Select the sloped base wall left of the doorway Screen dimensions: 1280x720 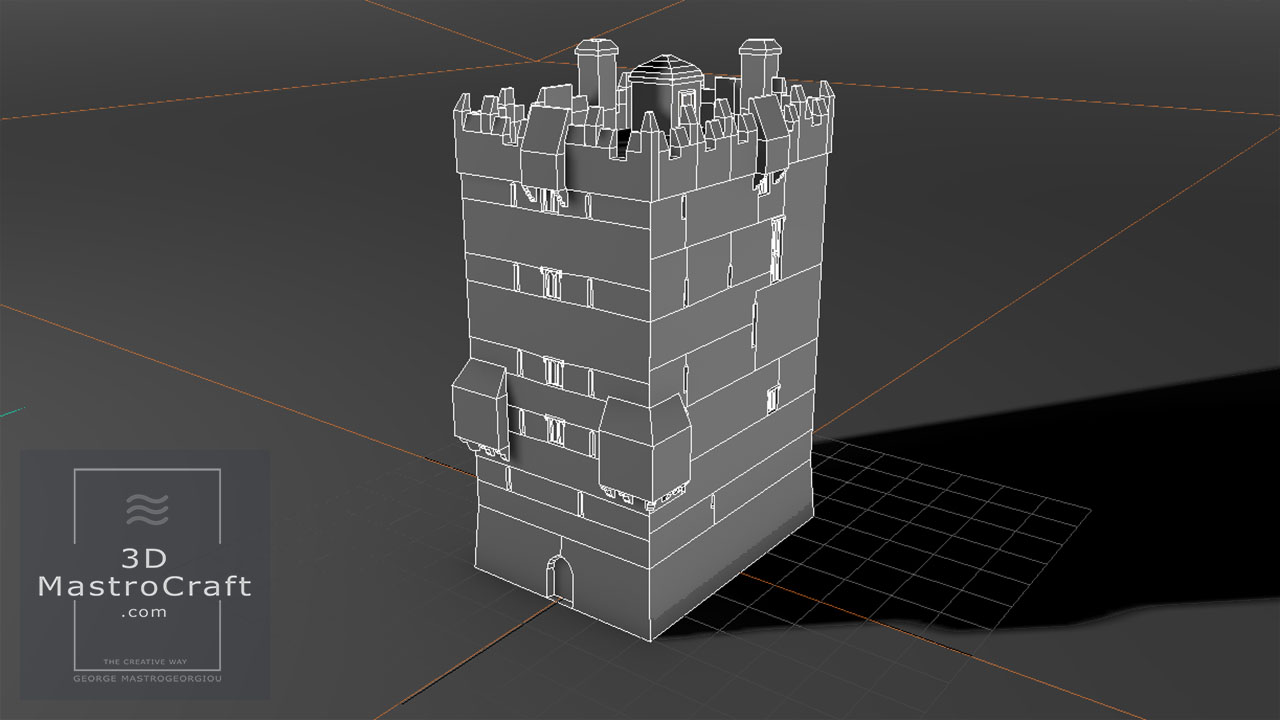click(x=508, y=545)
